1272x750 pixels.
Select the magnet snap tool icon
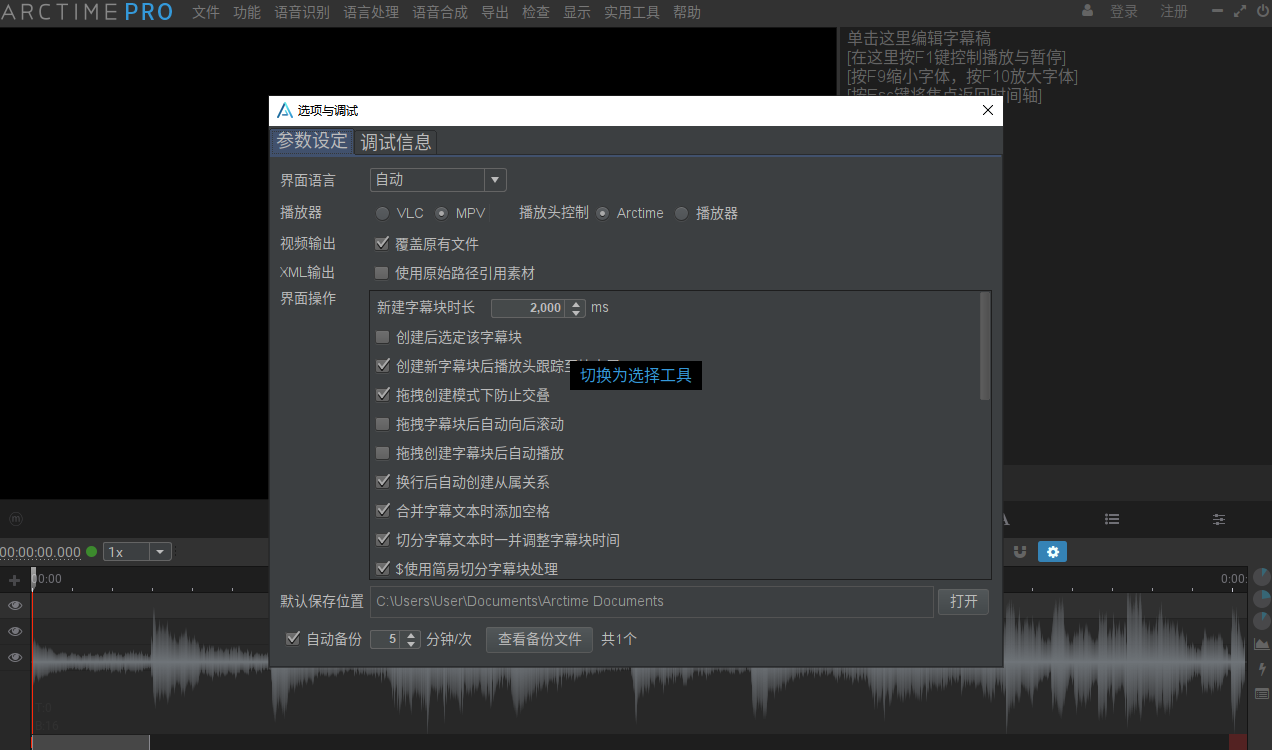click(x=1020, y=551)
